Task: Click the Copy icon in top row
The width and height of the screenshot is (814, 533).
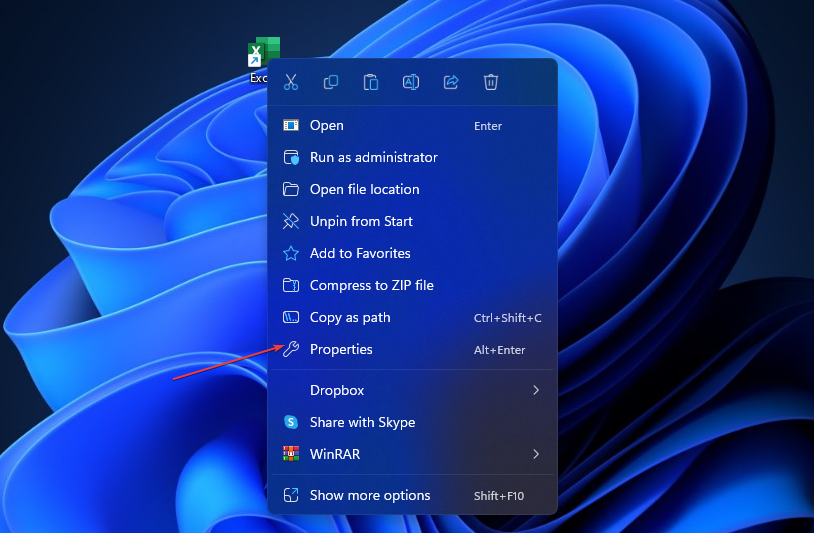Action: click(x=331, y=82)
